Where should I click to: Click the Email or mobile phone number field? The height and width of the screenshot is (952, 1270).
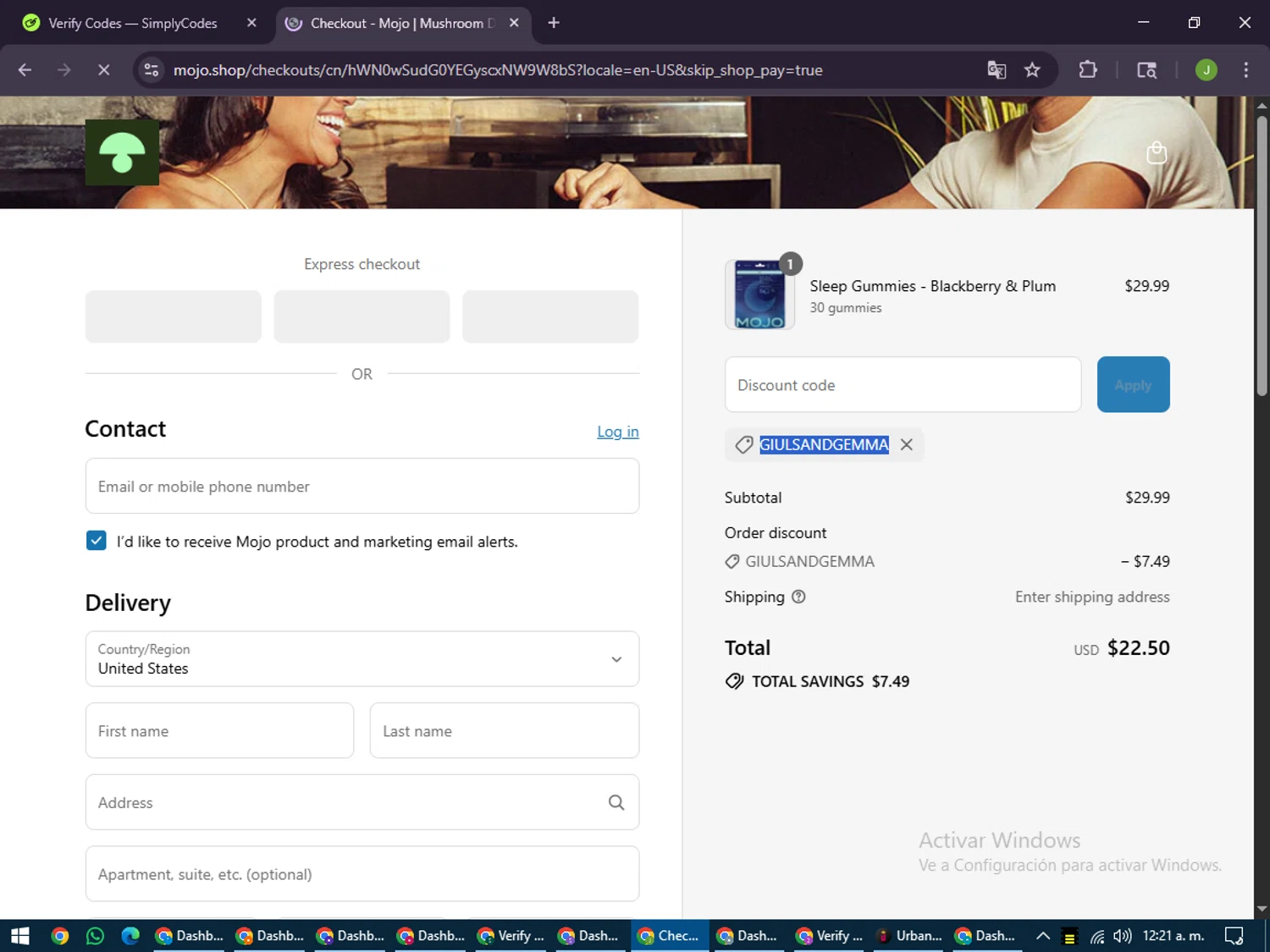coord(362,486)
